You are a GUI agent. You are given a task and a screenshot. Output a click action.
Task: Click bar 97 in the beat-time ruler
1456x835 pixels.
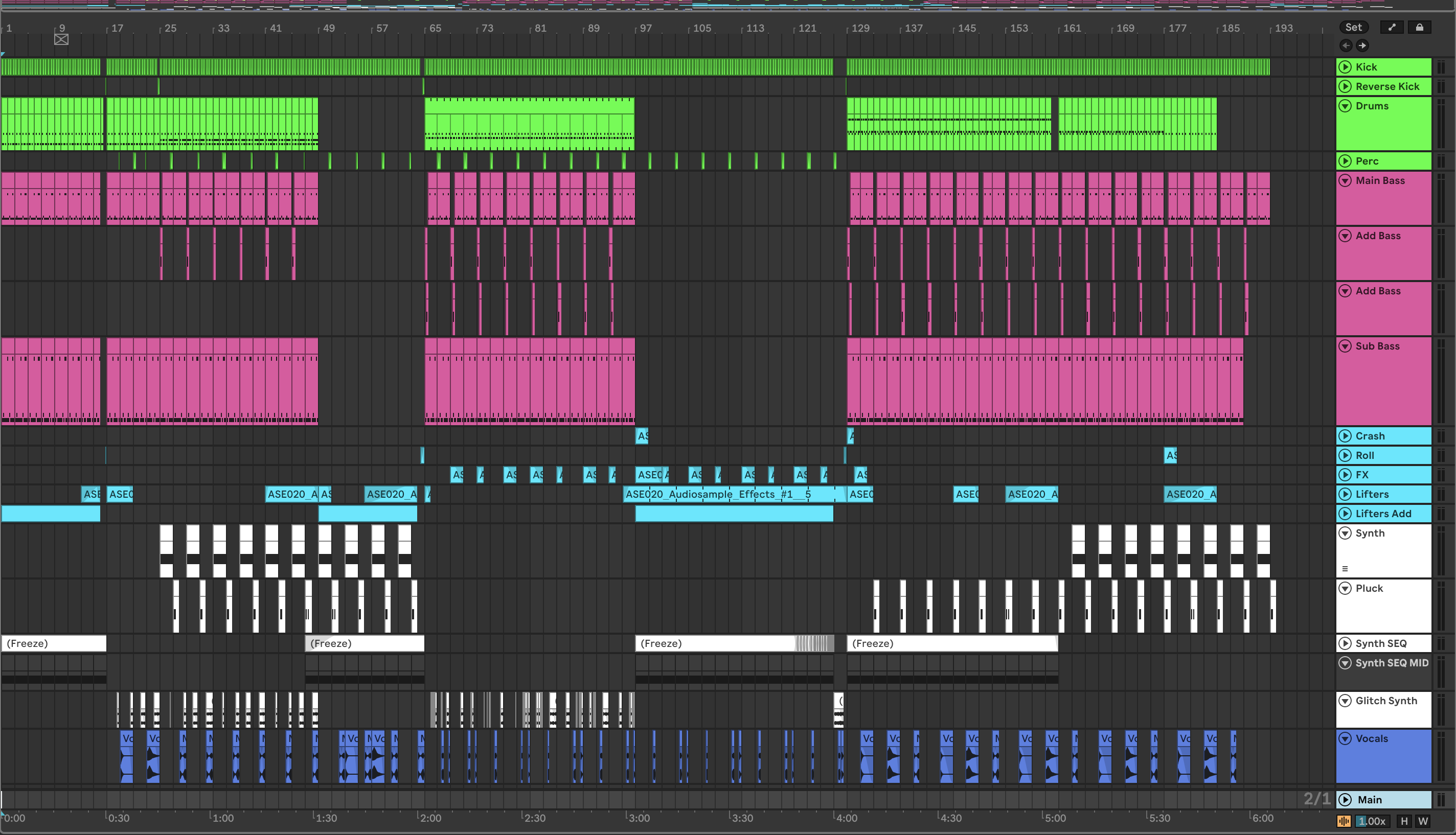(x=646, y=28)
